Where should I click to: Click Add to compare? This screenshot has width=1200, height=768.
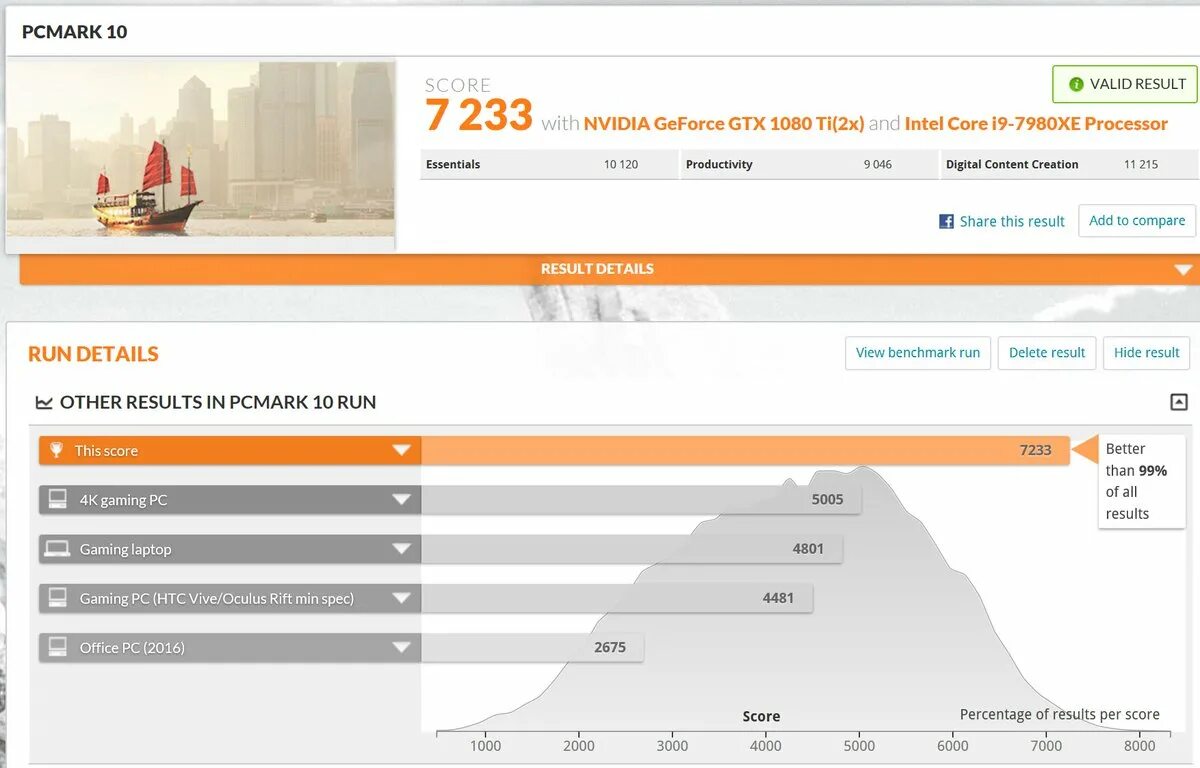(1136, 221)
